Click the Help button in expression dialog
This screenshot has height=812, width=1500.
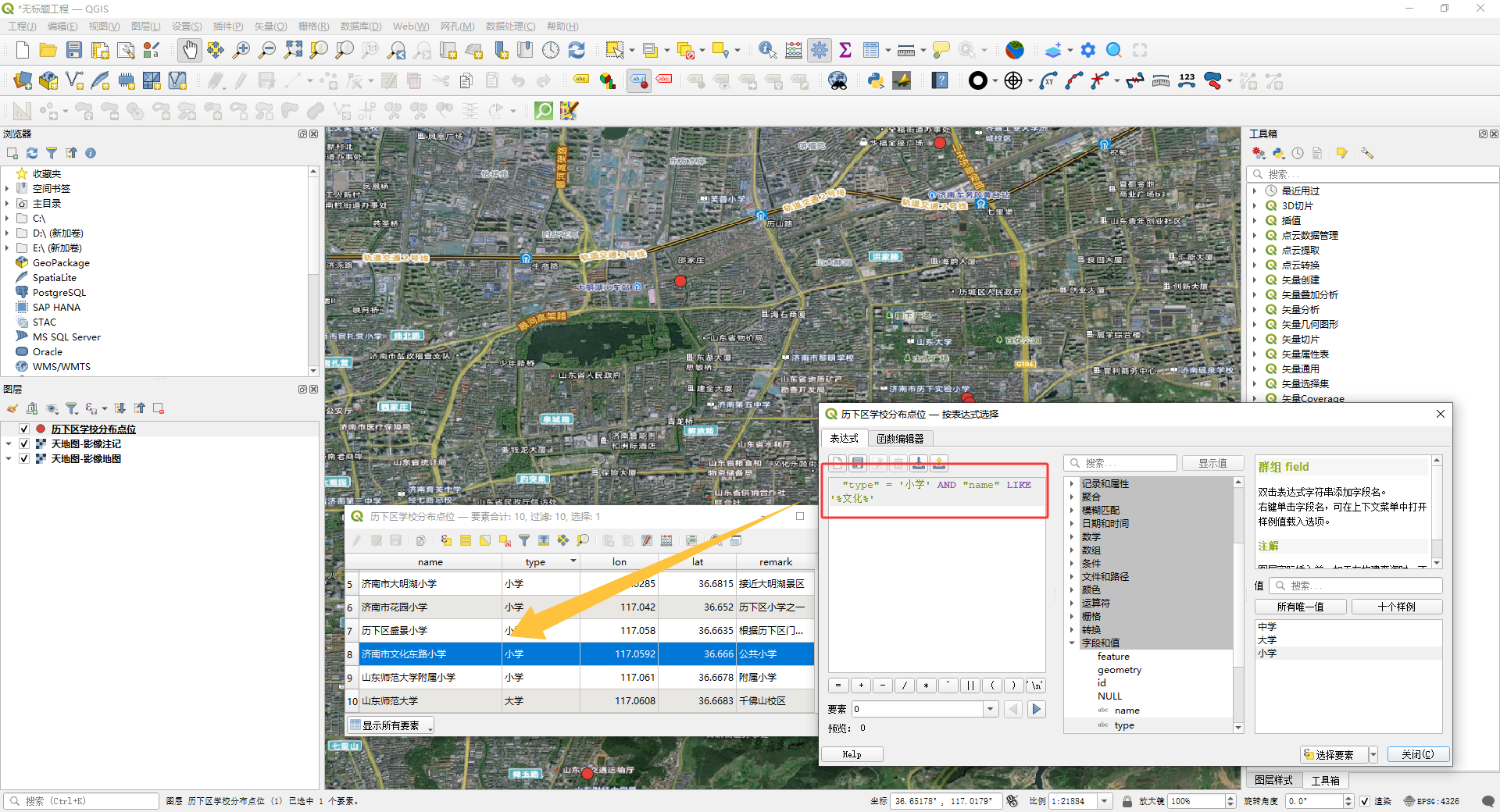pos(852,755)
